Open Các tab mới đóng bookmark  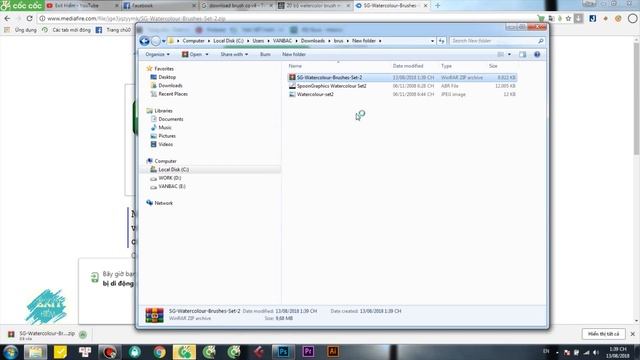click(x=67, y=30)
